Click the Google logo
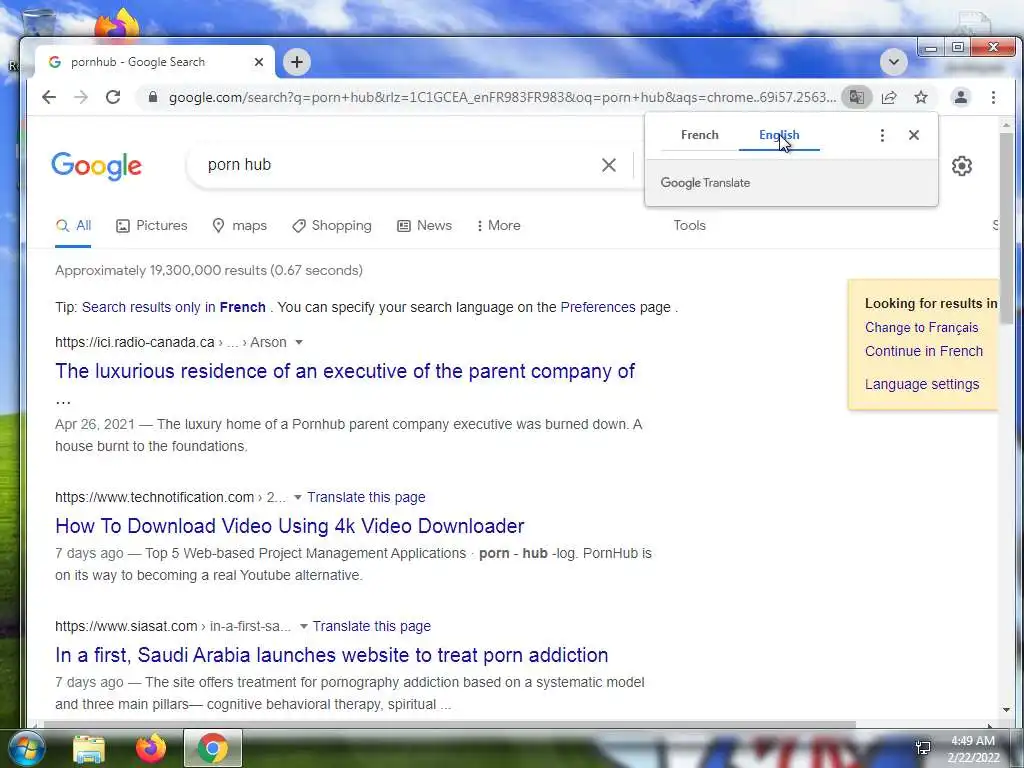The width and height of the screenshot is (1024, 768). pyautogui.click(x=97, y=166)
